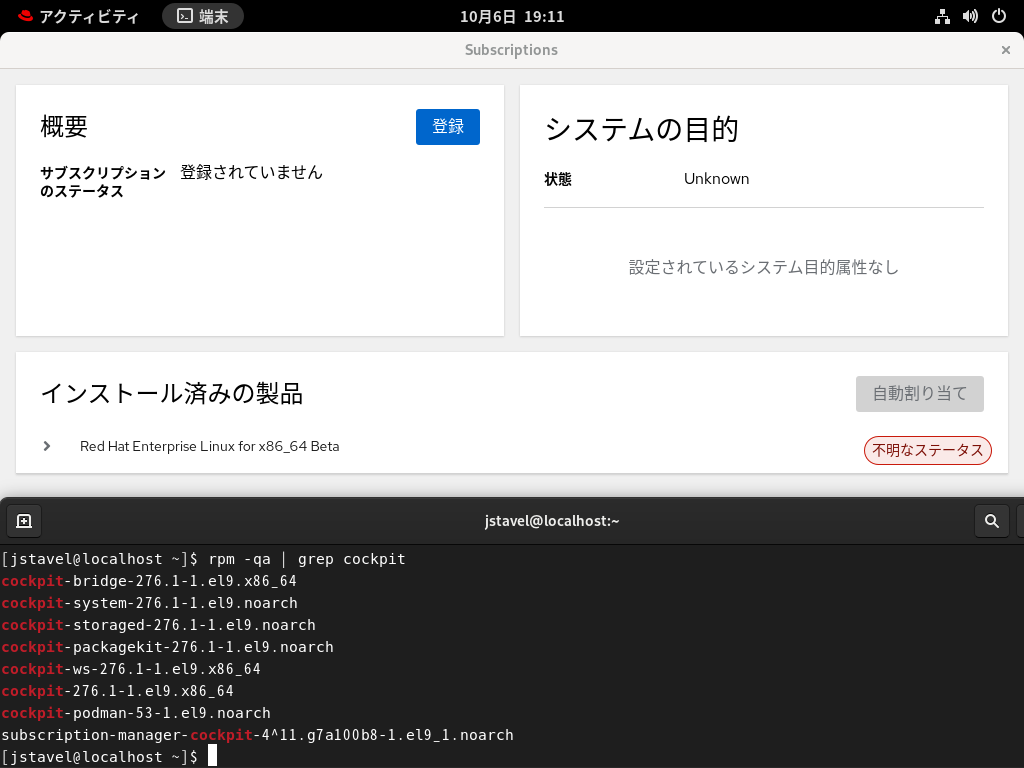Expand the Red Hat Enterprise Linux product row
1024x768 pixels.
click(47, 446)
